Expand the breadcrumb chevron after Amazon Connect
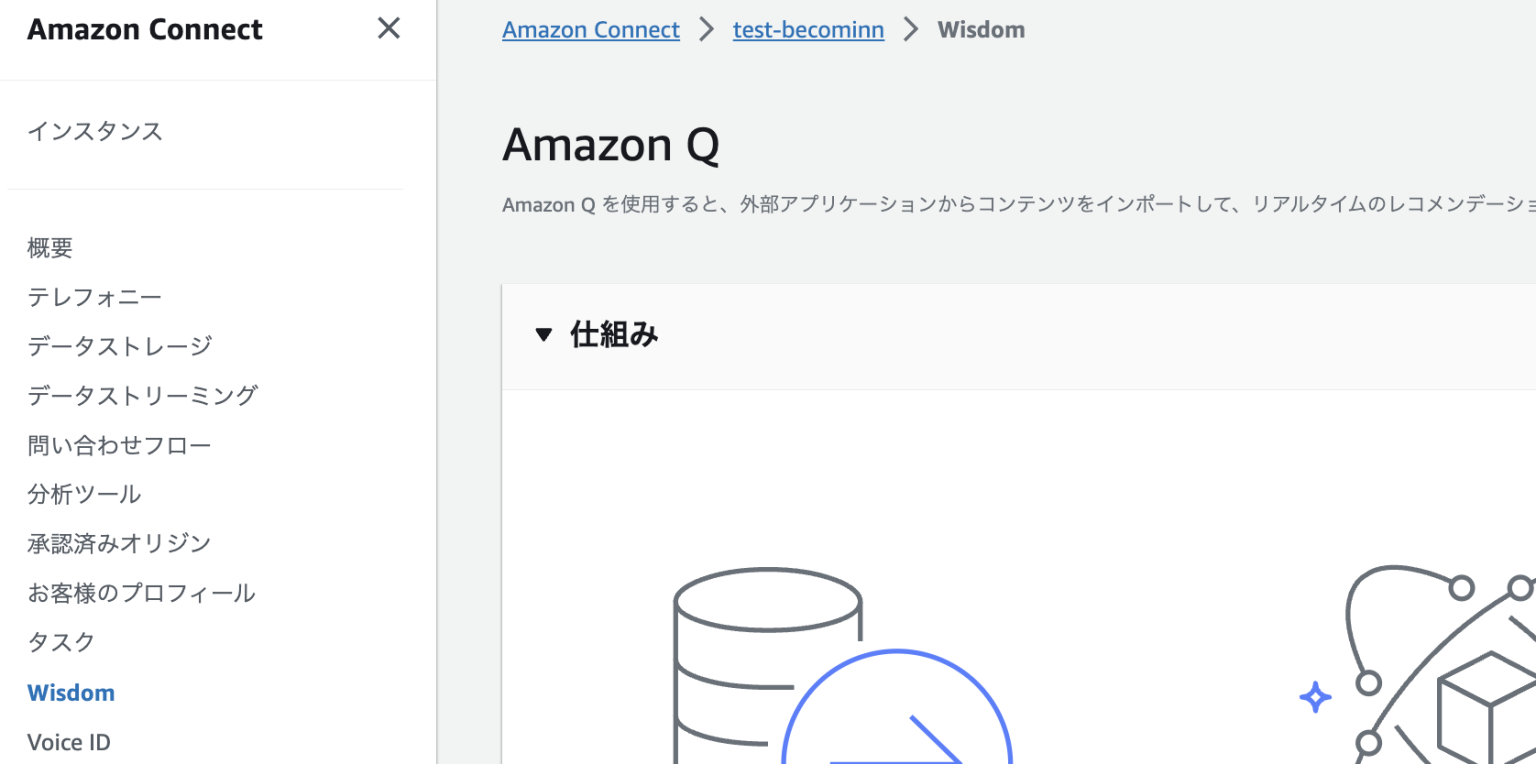The width and height of the screenshot is (1536, 764). click(706, 29)
